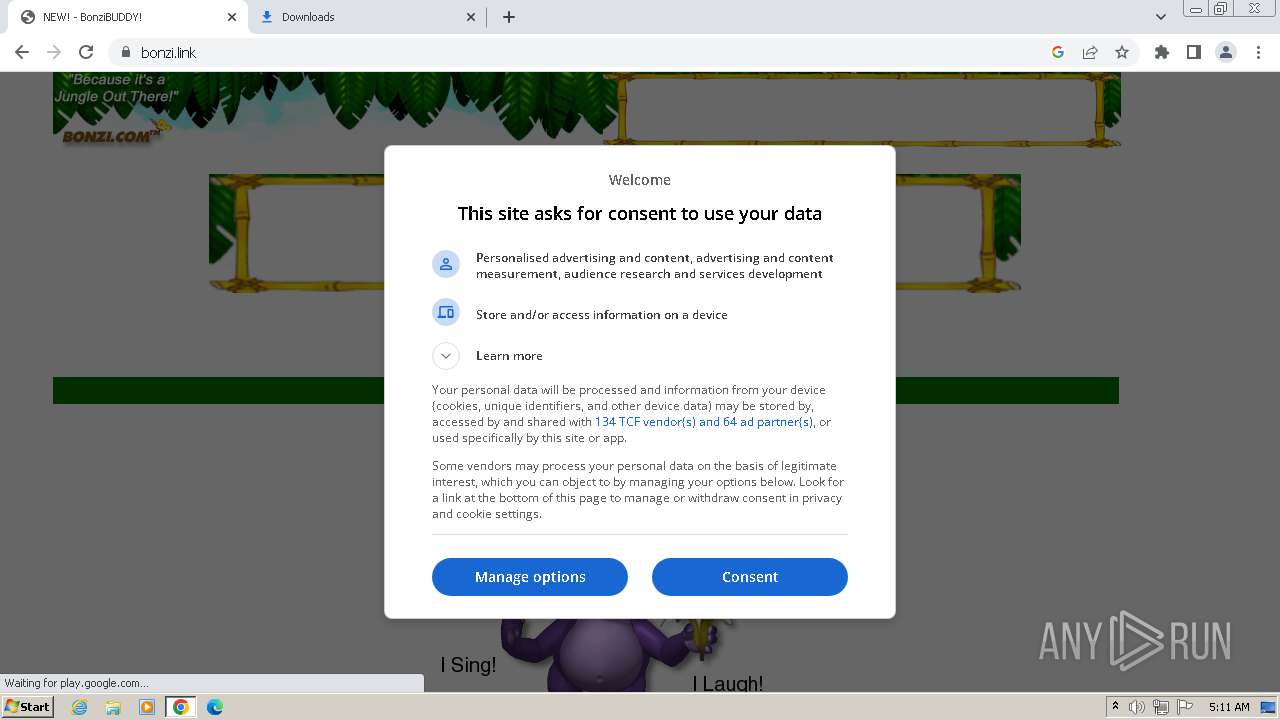Viewport: 1280px width, 720px height.
Task: Show hidden system tray icons
Action: (1115, 707)
